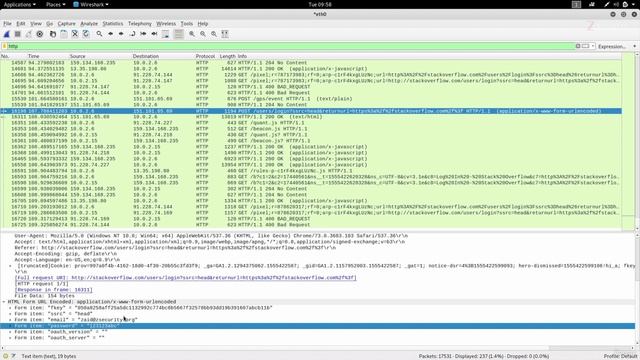Follow the Full request URI link

[186, 278]
